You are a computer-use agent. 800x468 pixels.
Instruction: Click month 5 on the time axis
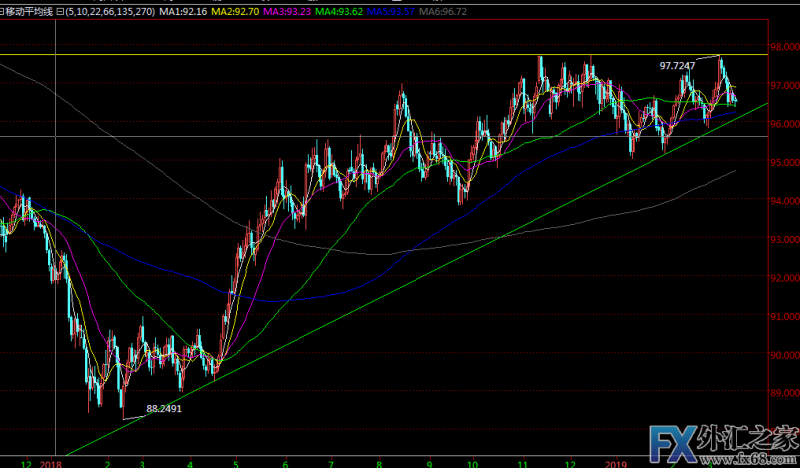point(234,463)
